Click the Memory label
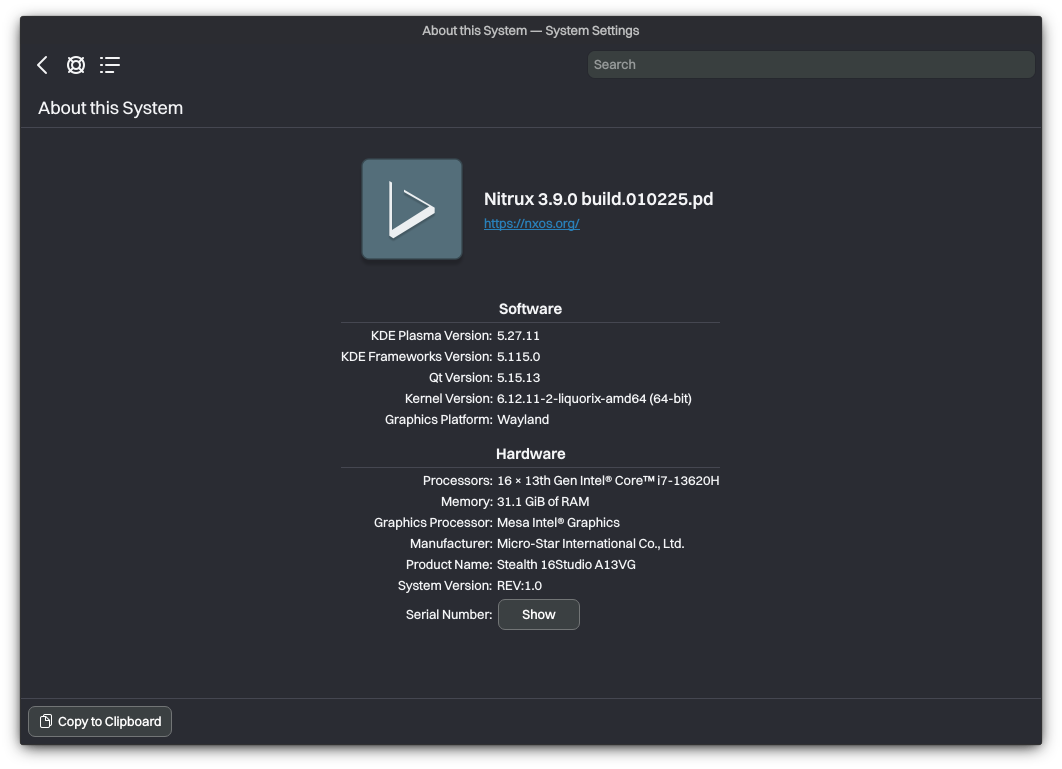 point(467,502)
